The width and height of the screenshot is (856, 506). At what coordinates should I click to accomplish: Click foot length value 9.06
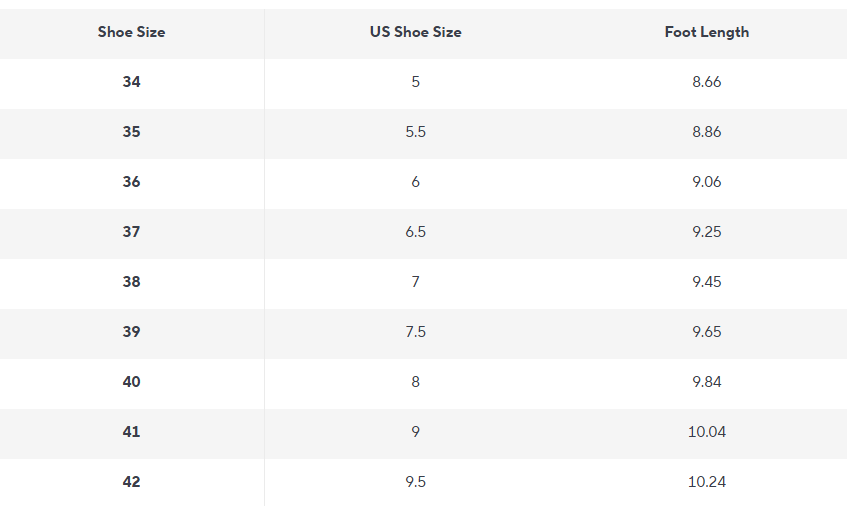pos(706,182)
